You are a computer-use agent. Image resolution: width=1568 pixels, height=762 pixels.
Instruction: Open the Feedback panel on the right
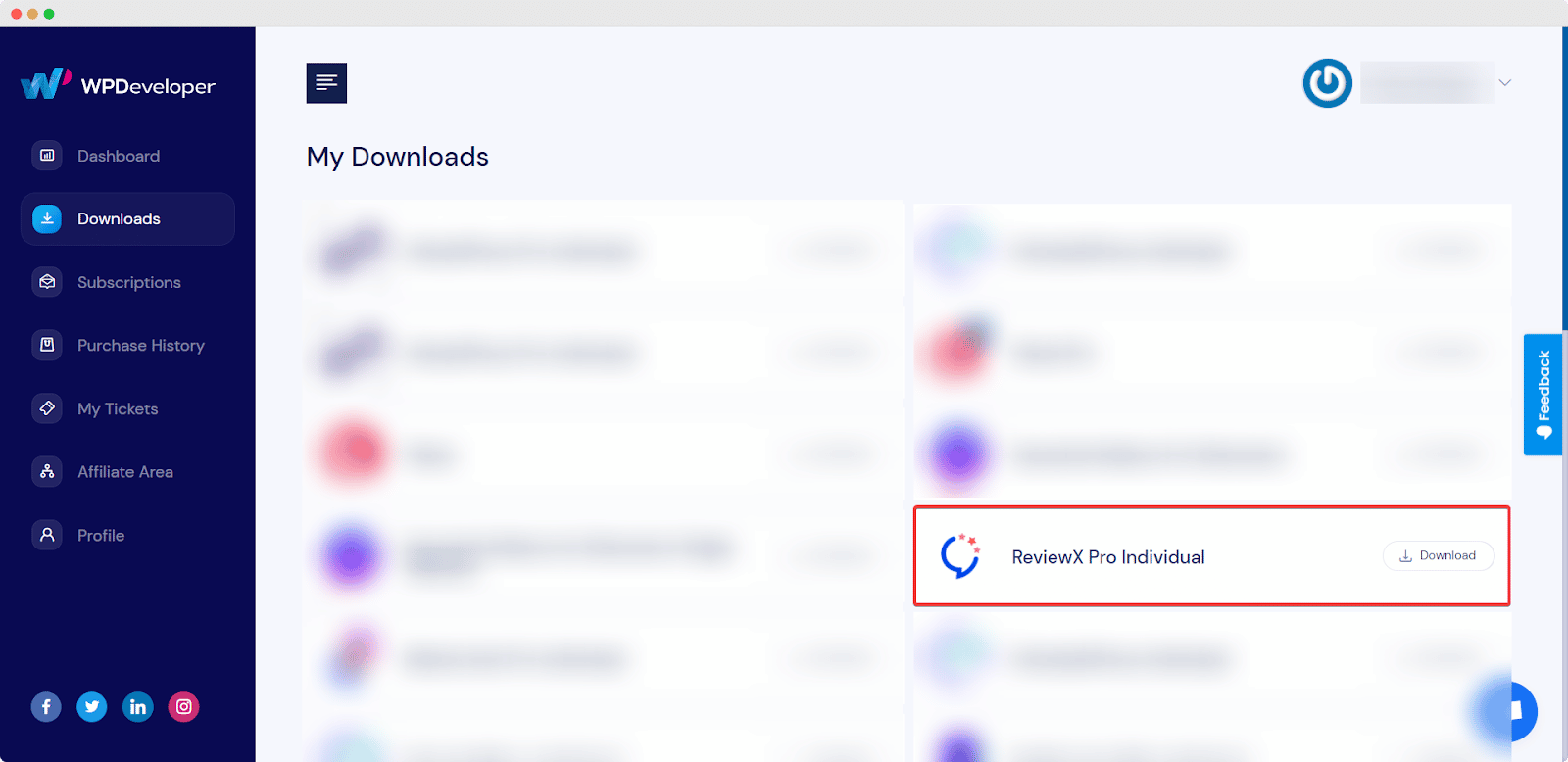click(x=1543, y=395)
